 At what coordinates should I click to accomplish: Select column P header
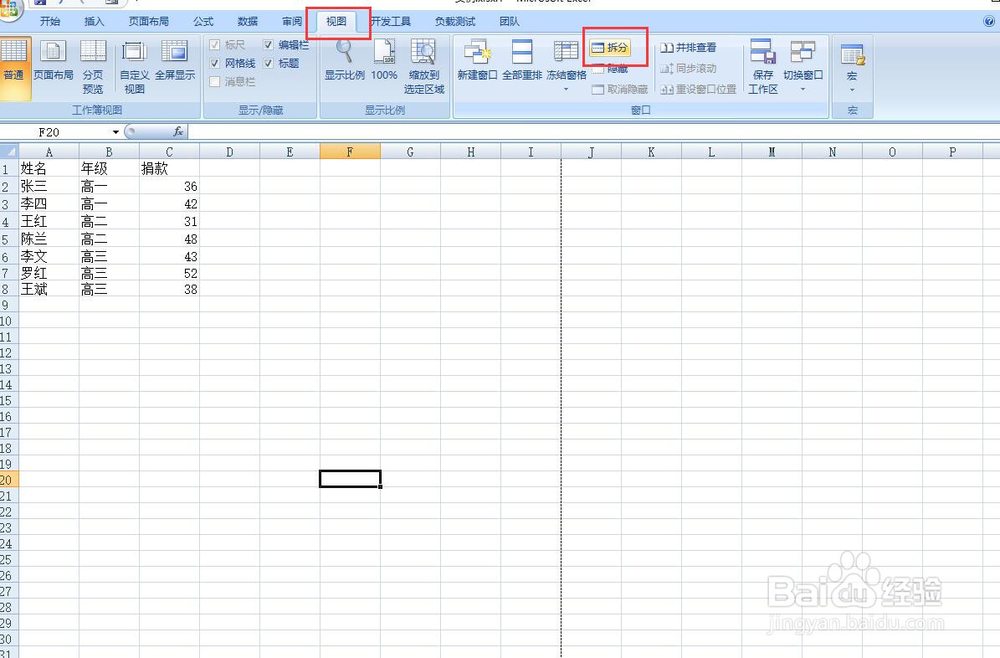pyautogui.click(x=953, y=152)
